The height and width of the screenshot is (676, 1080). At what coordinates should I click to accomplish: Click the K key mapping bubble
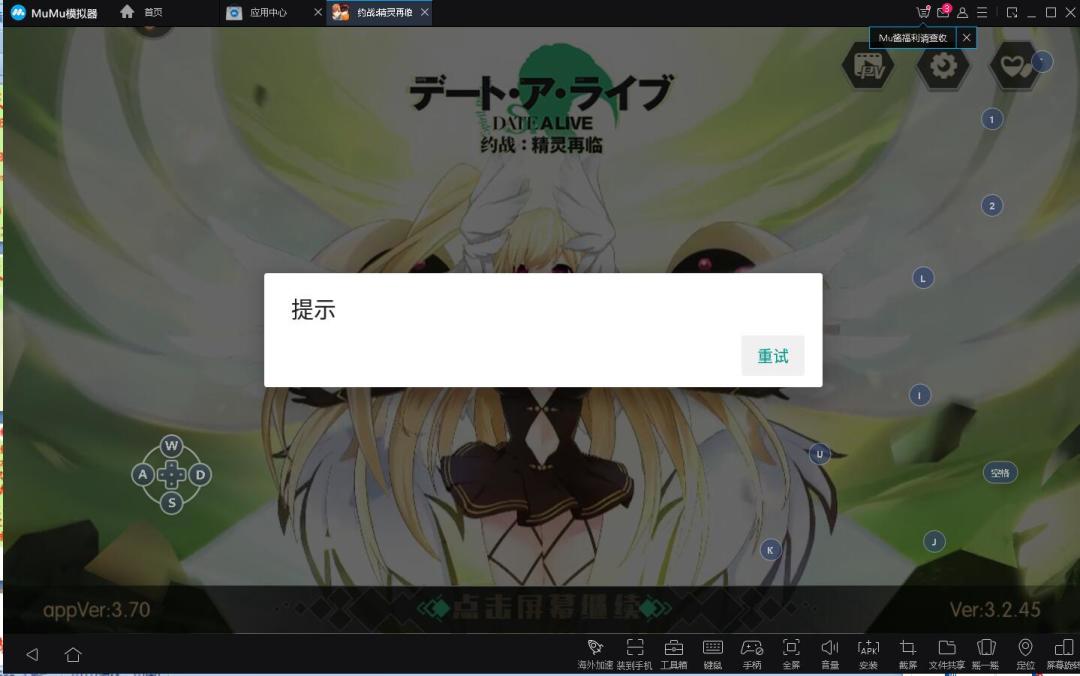(x=770, y=550)
